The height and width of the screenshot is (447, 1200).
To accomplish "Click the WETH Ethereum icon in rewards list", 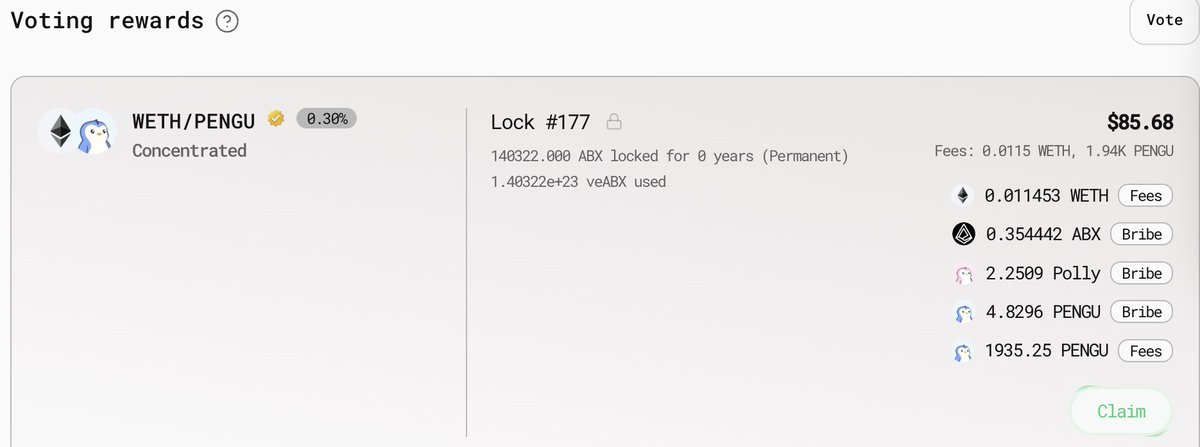I will click(x=963, y=196).
